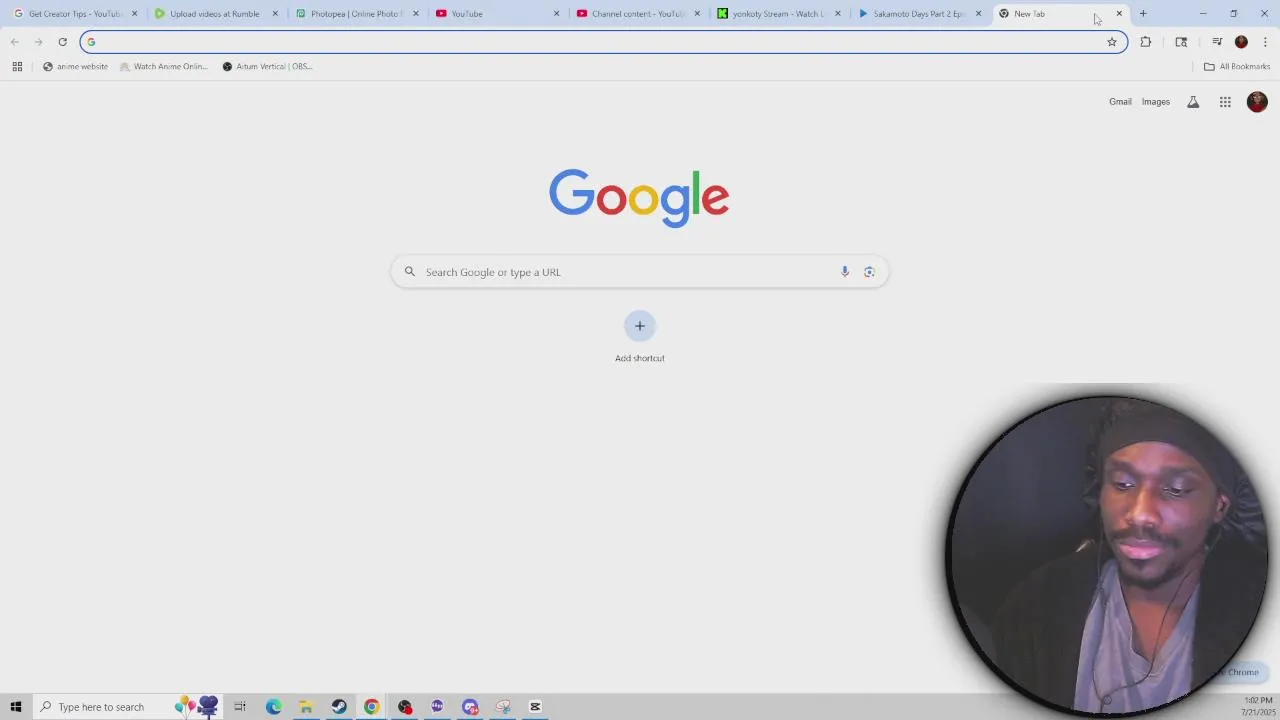Bookmark this tab with the star icon
Image resolution: width=1280 pixels, height=720 pixels.
(1111, 42)
